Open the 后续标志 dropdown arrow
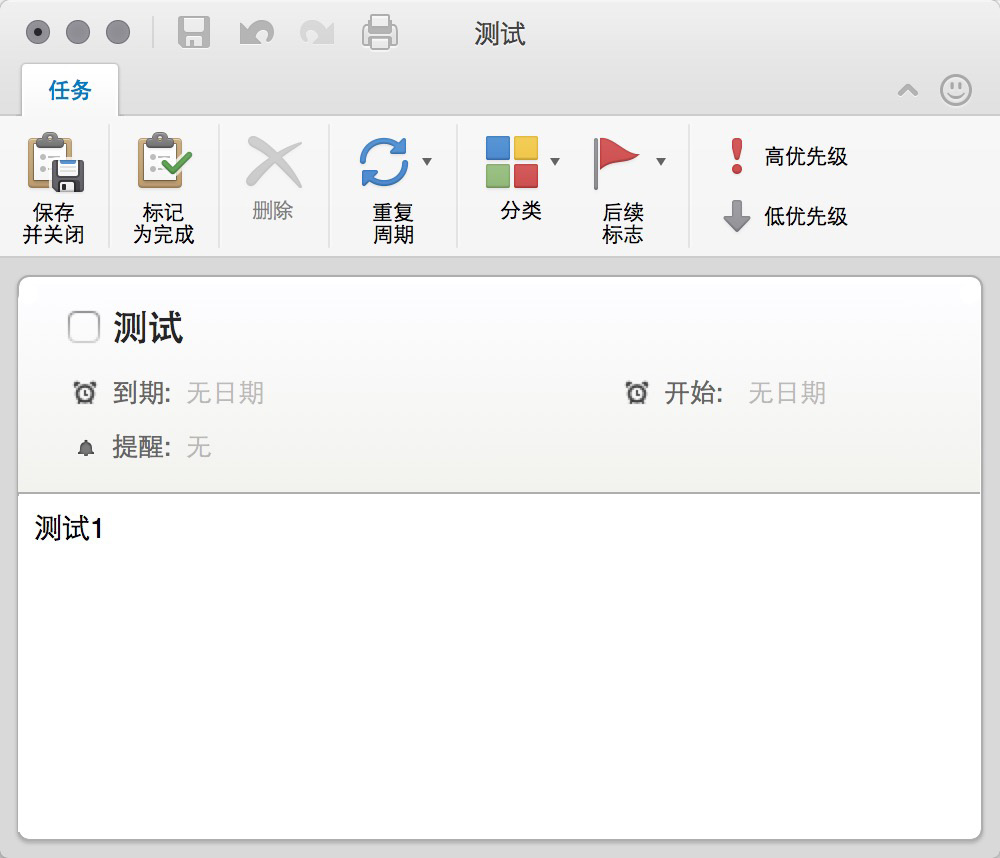The height and width of the screenshot is (858, 1000). 661,161
